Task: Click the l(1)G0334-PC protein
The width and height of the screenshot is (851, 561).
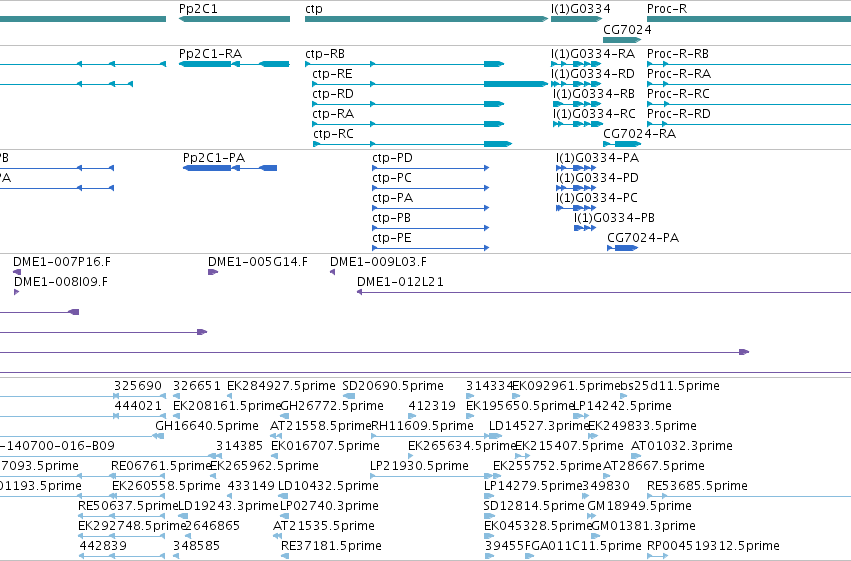Action: click(576, 208)
